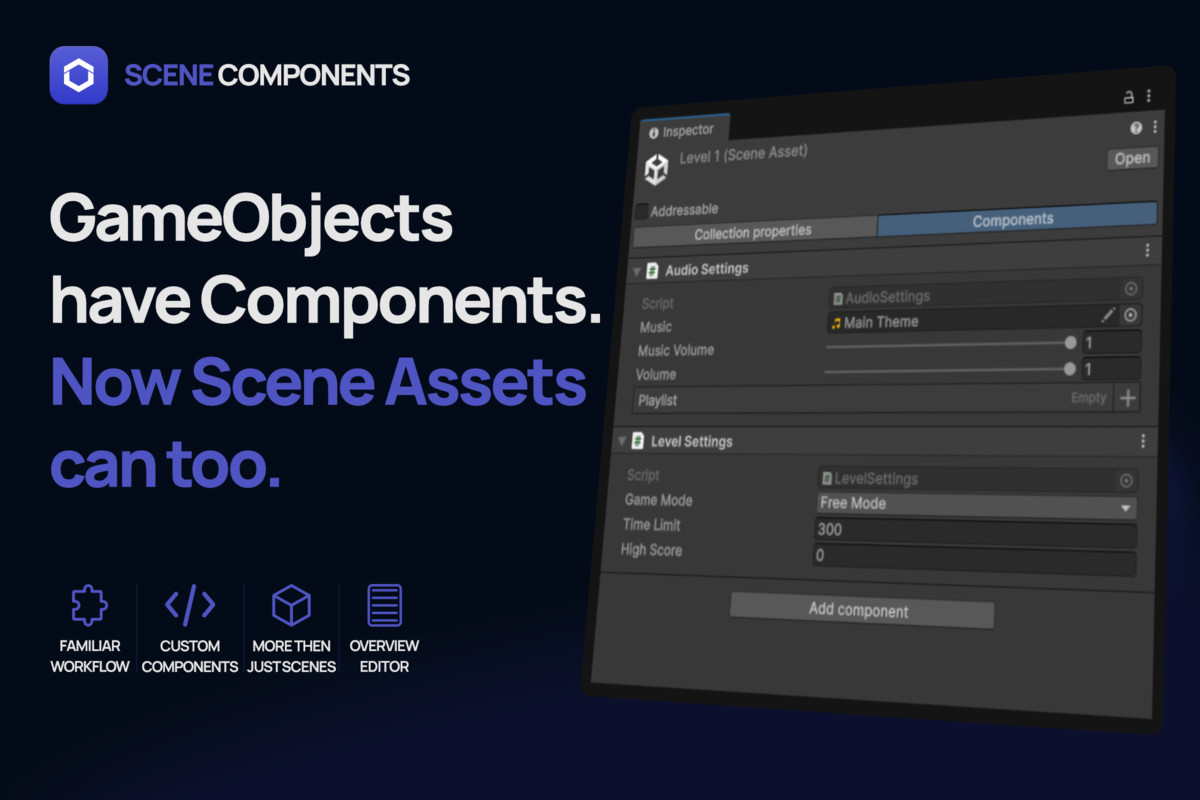The width and height of the screenshot is (1200, 800).
Task: Click the Music Volume label
Action: click(x=676, y=351)
